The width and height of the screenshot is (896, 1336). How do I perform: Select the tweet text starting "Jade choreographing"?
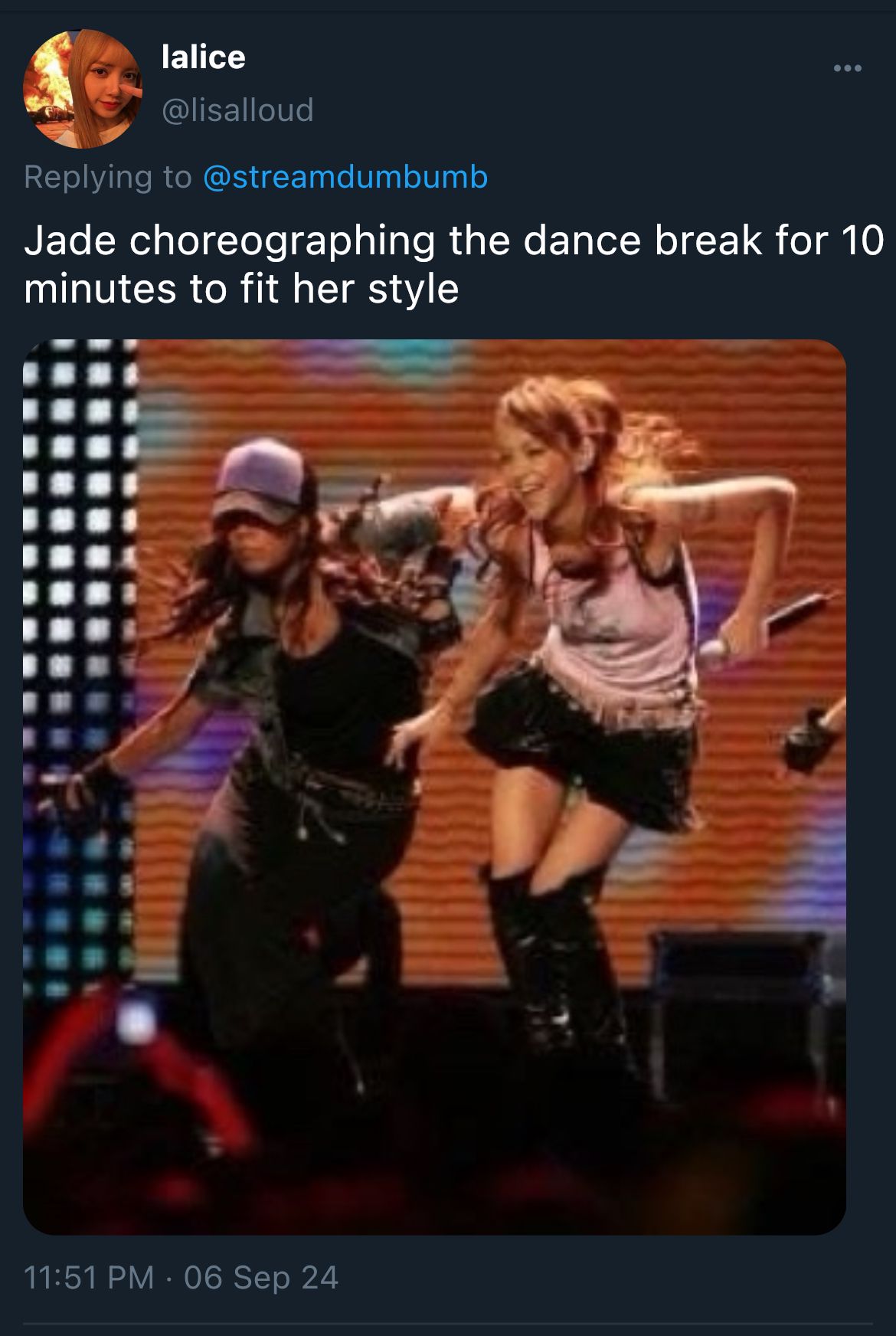[x=454, y=264]
